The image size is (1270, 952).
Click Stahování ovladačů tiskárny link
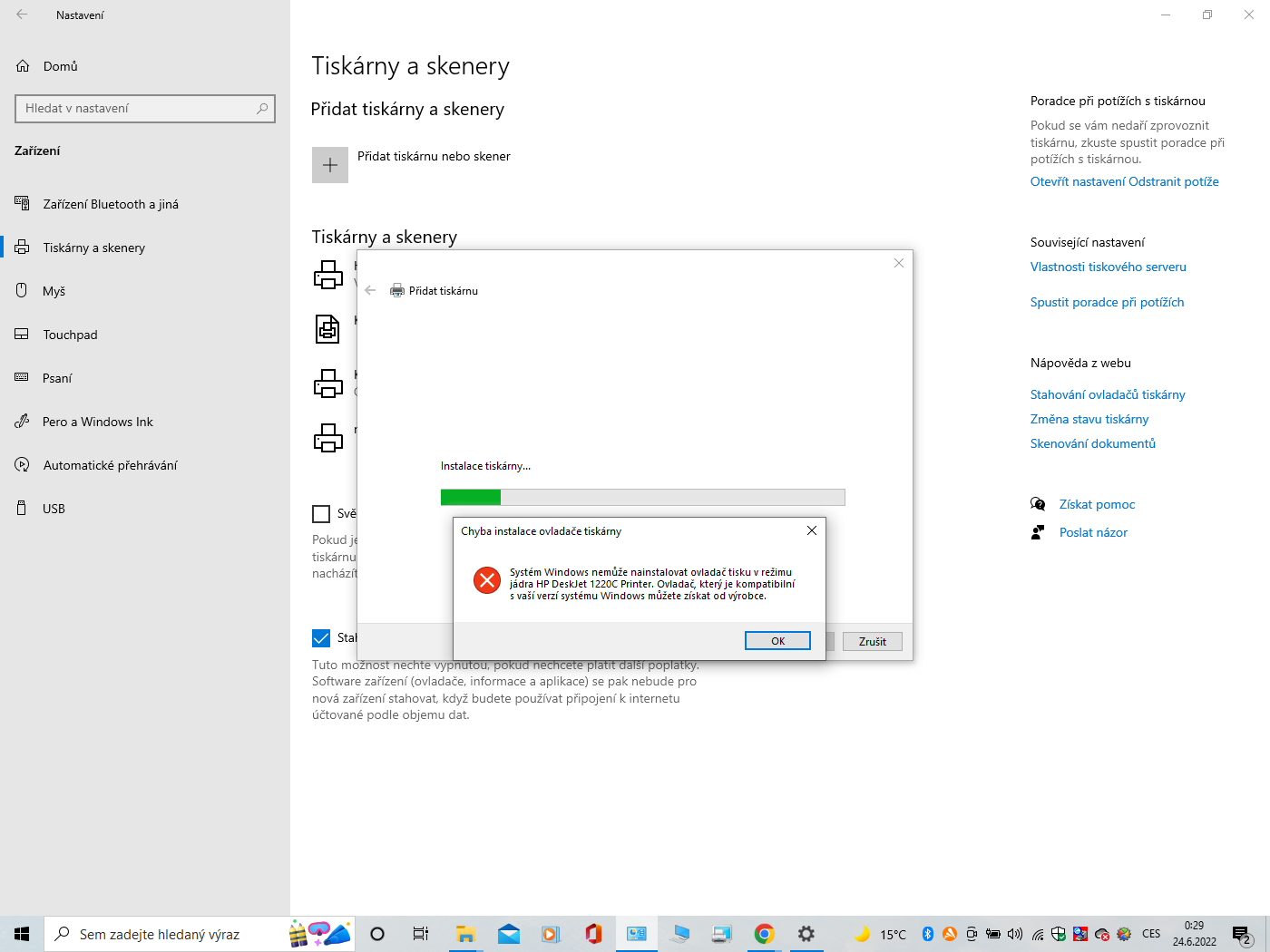[1107, 394]
